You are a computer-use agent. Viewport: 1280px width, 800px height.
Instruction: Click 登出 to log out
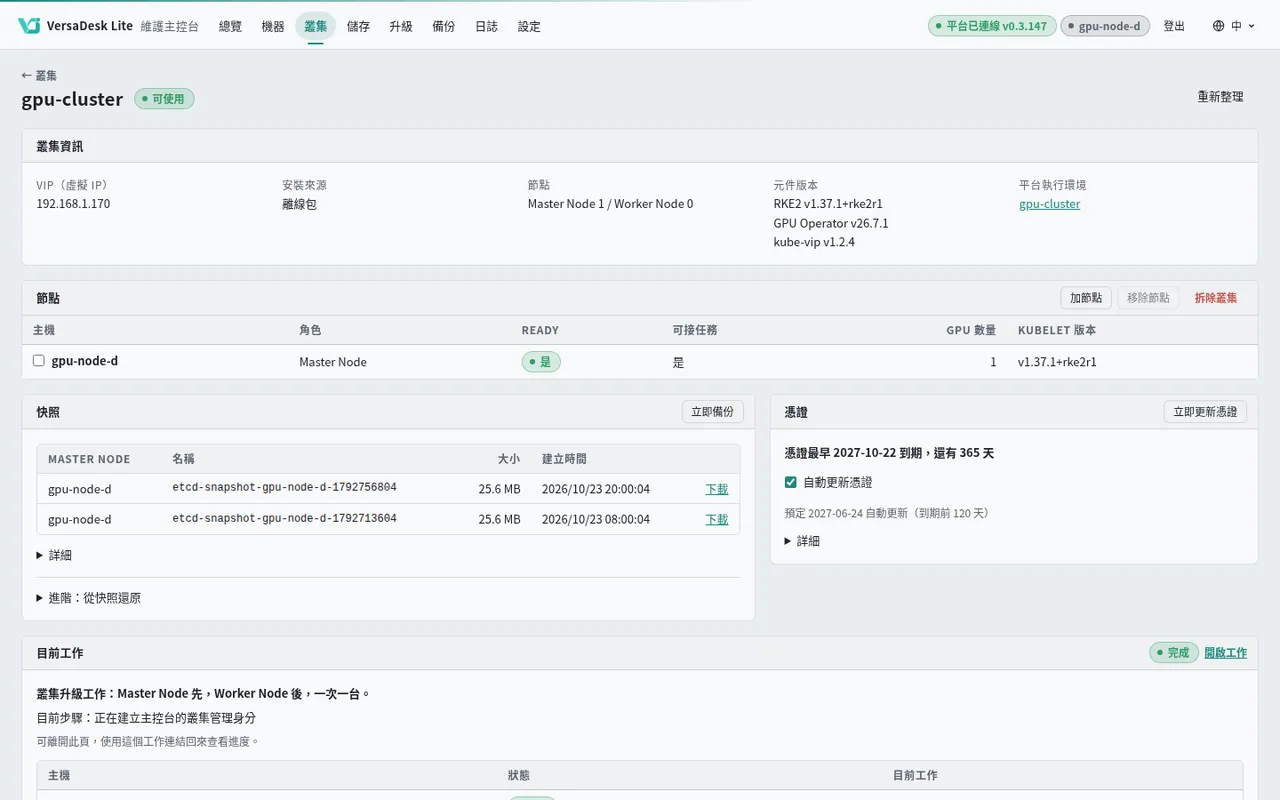(1174, 26)
